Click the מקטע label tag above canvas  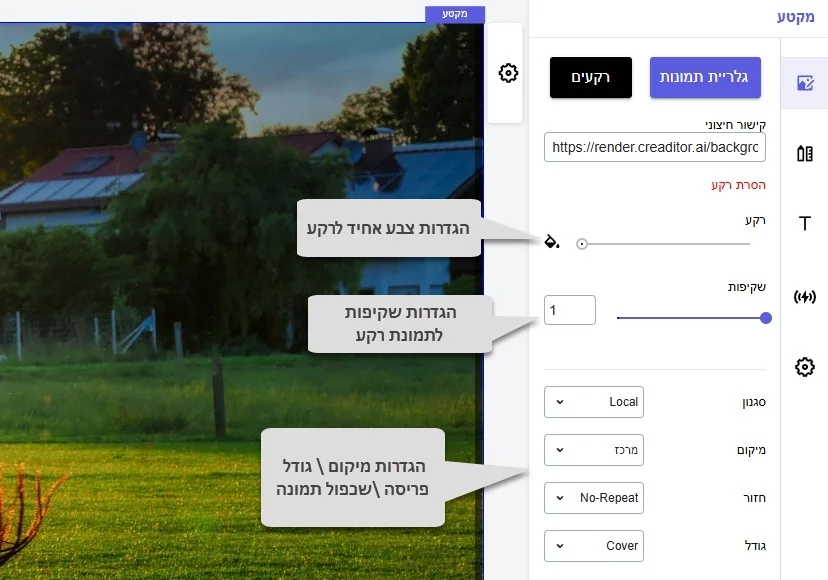tap(455, 14)
